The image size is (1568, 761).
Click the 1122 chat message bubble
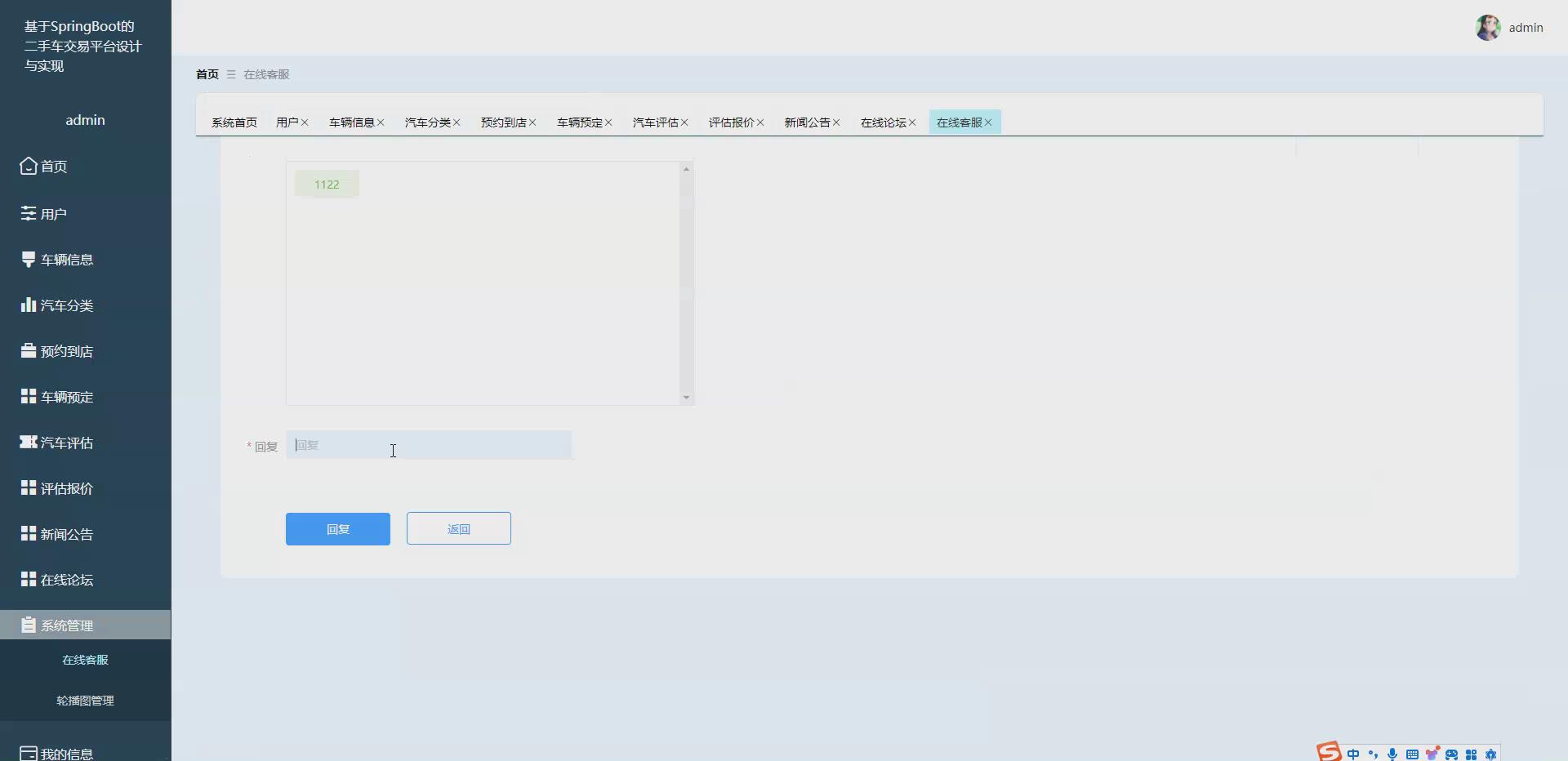pos(327,185)
